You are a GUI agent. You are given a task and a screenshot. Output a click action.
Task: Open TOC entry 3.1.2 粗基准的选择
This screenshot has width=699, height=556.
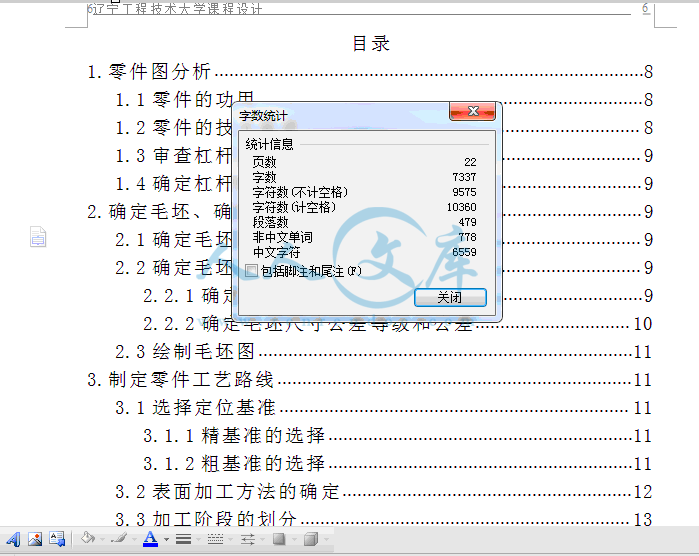point(398,464)
